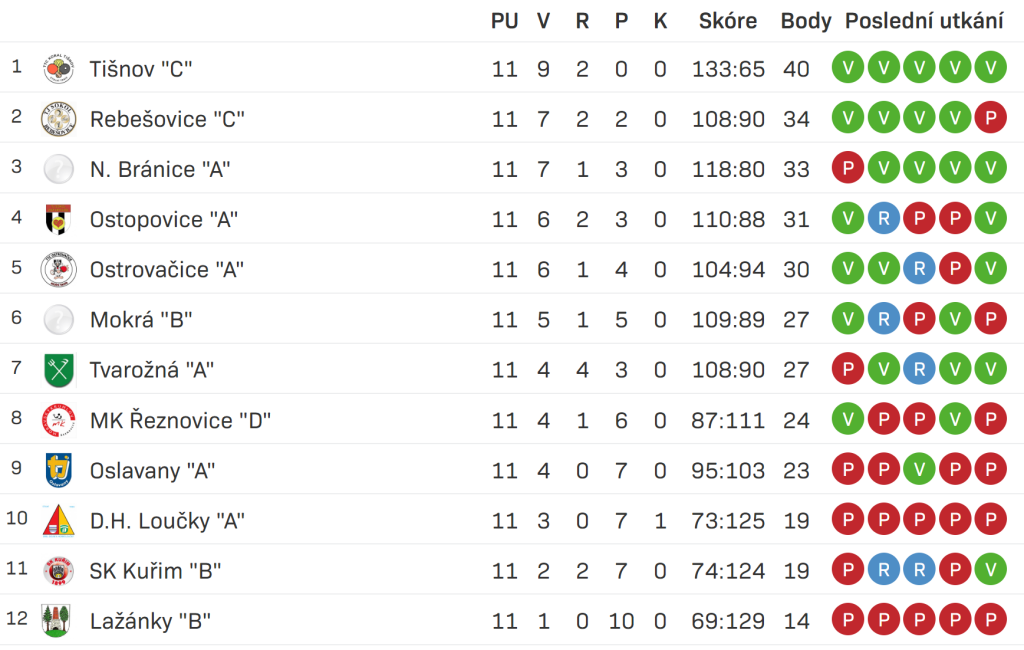The height and width of the screenshot is (650, 1024).
Task: Click the N. Bránice "A" placeholder logo
Action: pyautogui.click(x=58, y=169)
